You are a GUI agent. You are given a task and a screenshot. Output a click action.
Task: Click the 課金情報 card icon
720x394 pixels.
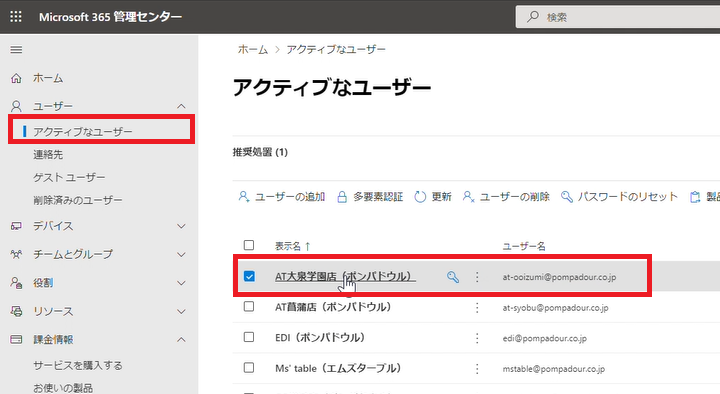coord(16,340)
